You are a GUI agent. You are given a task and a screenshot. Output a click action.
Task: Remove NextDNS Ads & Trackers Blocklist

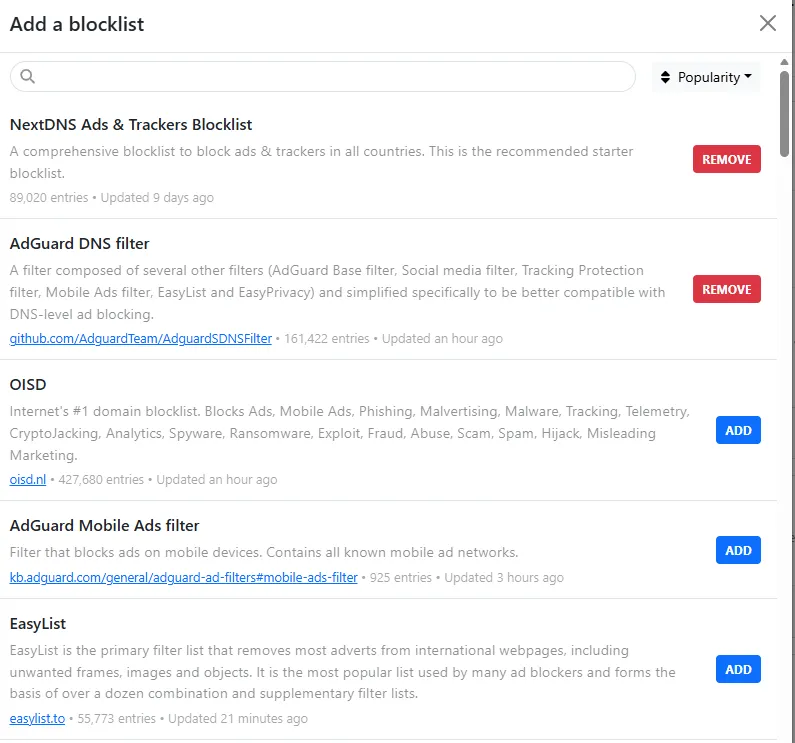[726, 159]
